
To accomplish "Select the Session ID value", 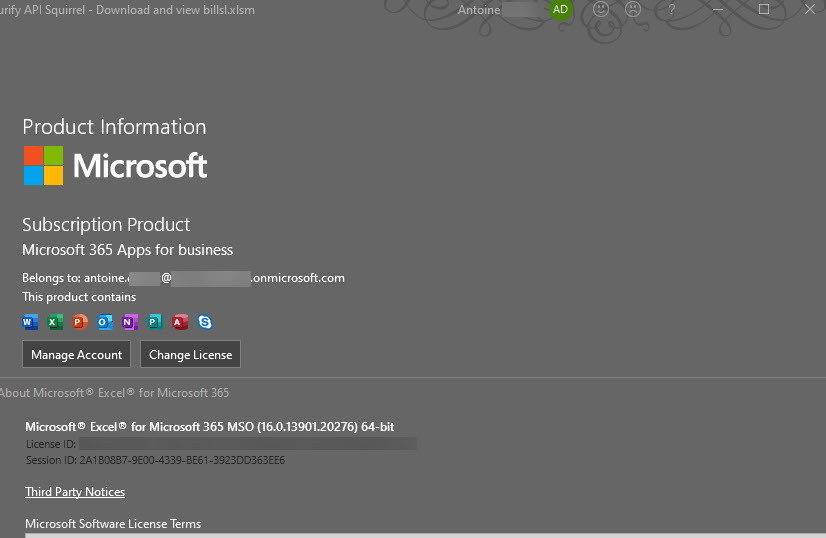I will coord(182,460).
